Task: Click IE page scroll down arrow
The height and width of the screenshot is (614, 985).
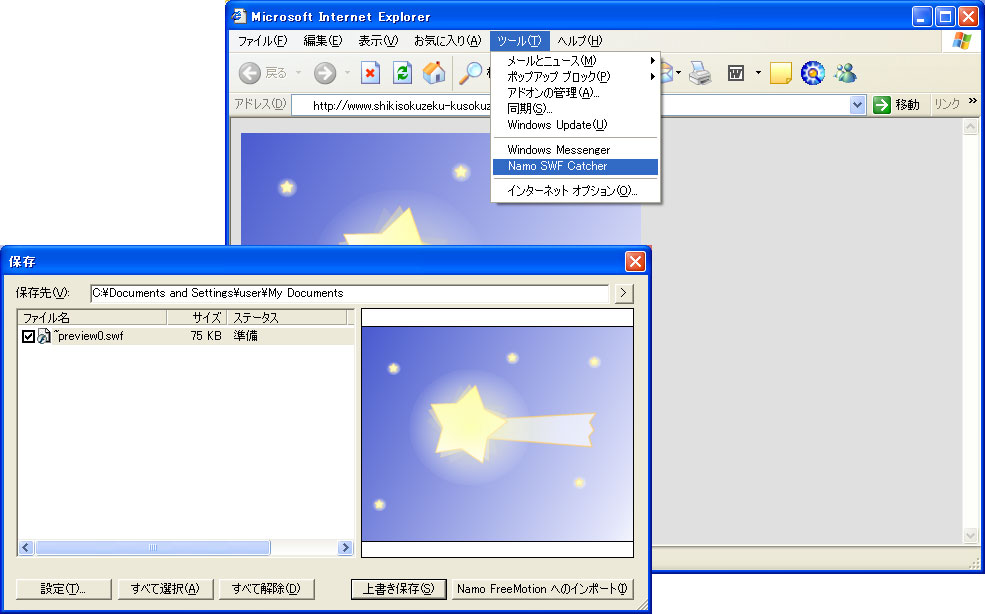Action: click(971, 536)
